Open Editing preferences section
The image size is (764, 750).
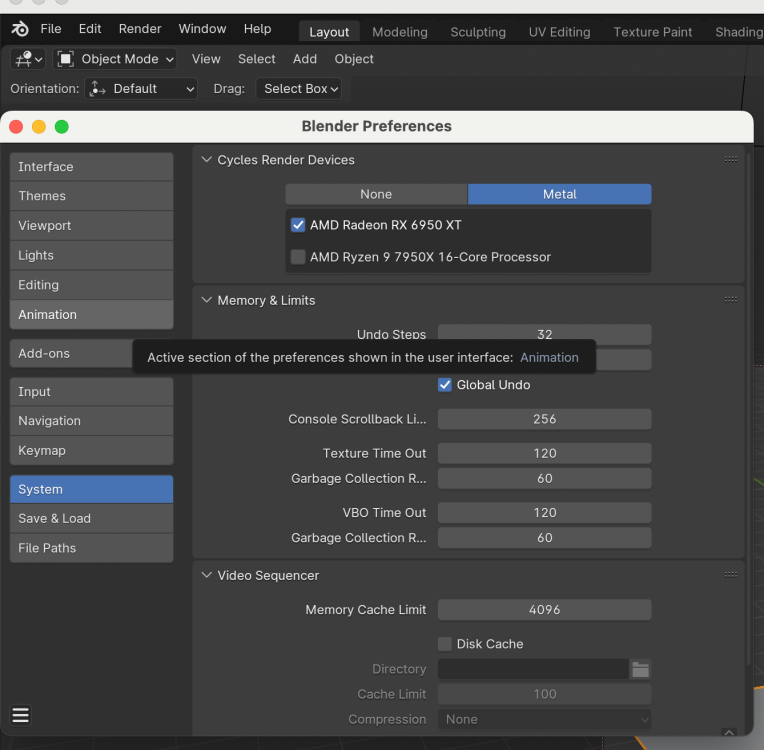(92, 285)
